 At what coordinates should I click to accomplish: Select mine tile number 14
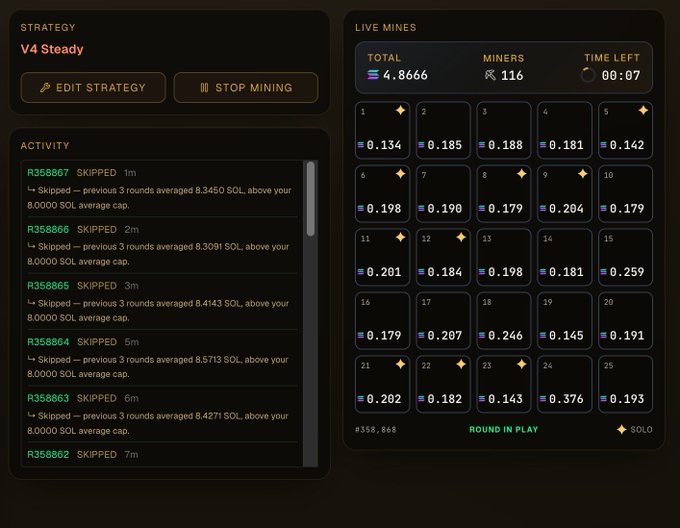pos(565,257)
